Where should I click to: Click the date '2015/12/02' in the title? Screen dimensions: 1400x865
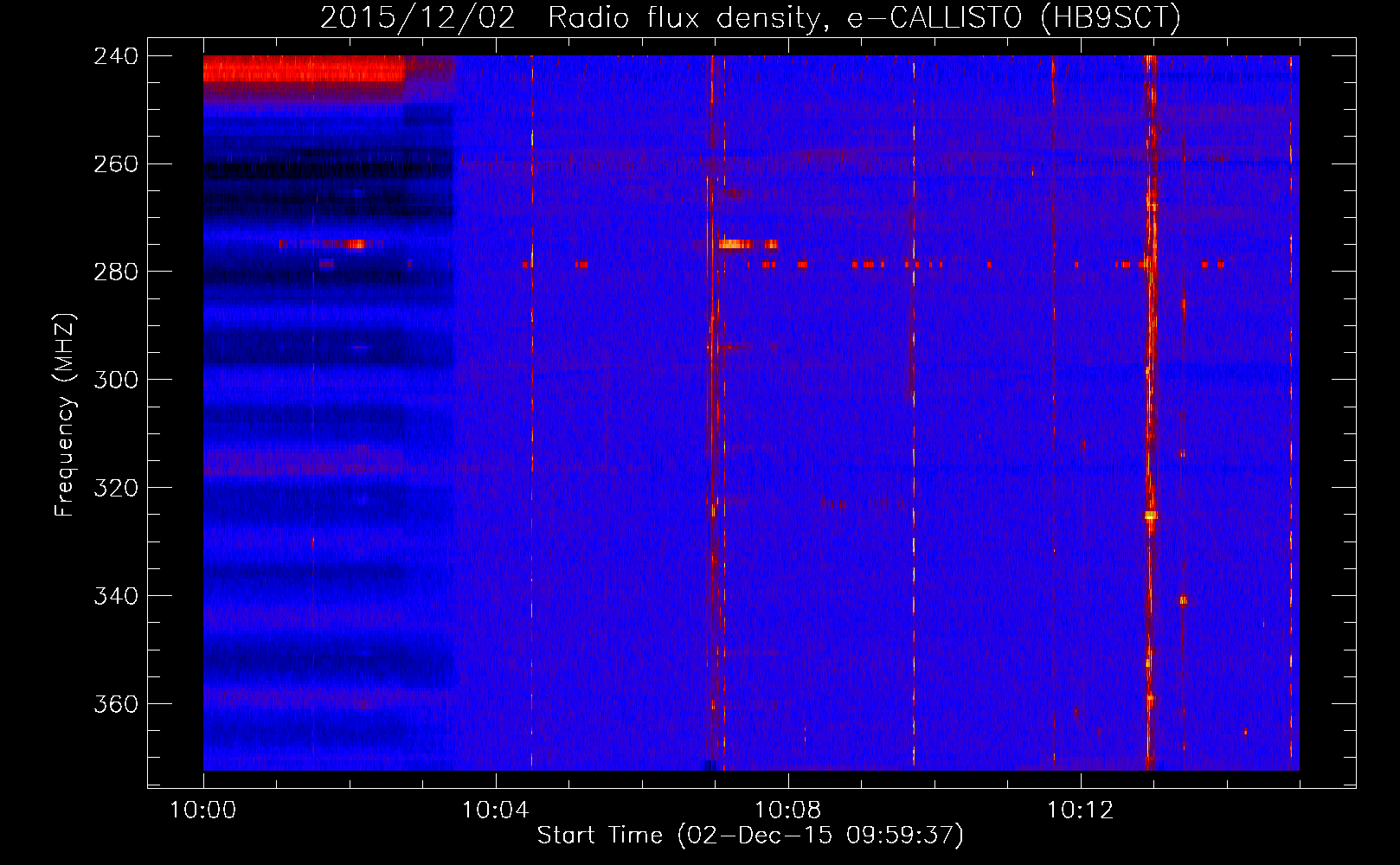tap(418, 18)
